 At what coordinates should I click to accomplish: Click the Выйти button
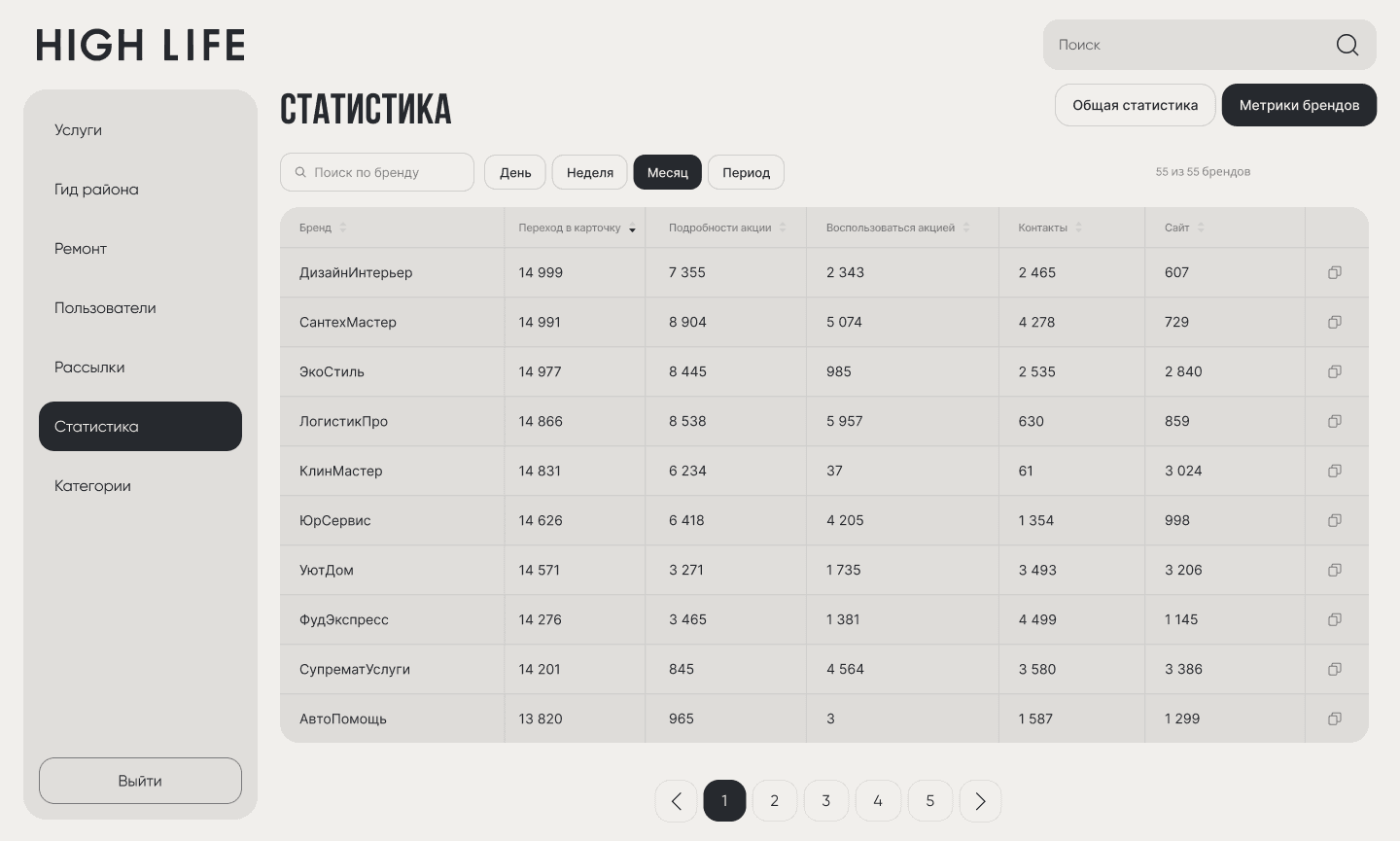click(x=140, y=780)
